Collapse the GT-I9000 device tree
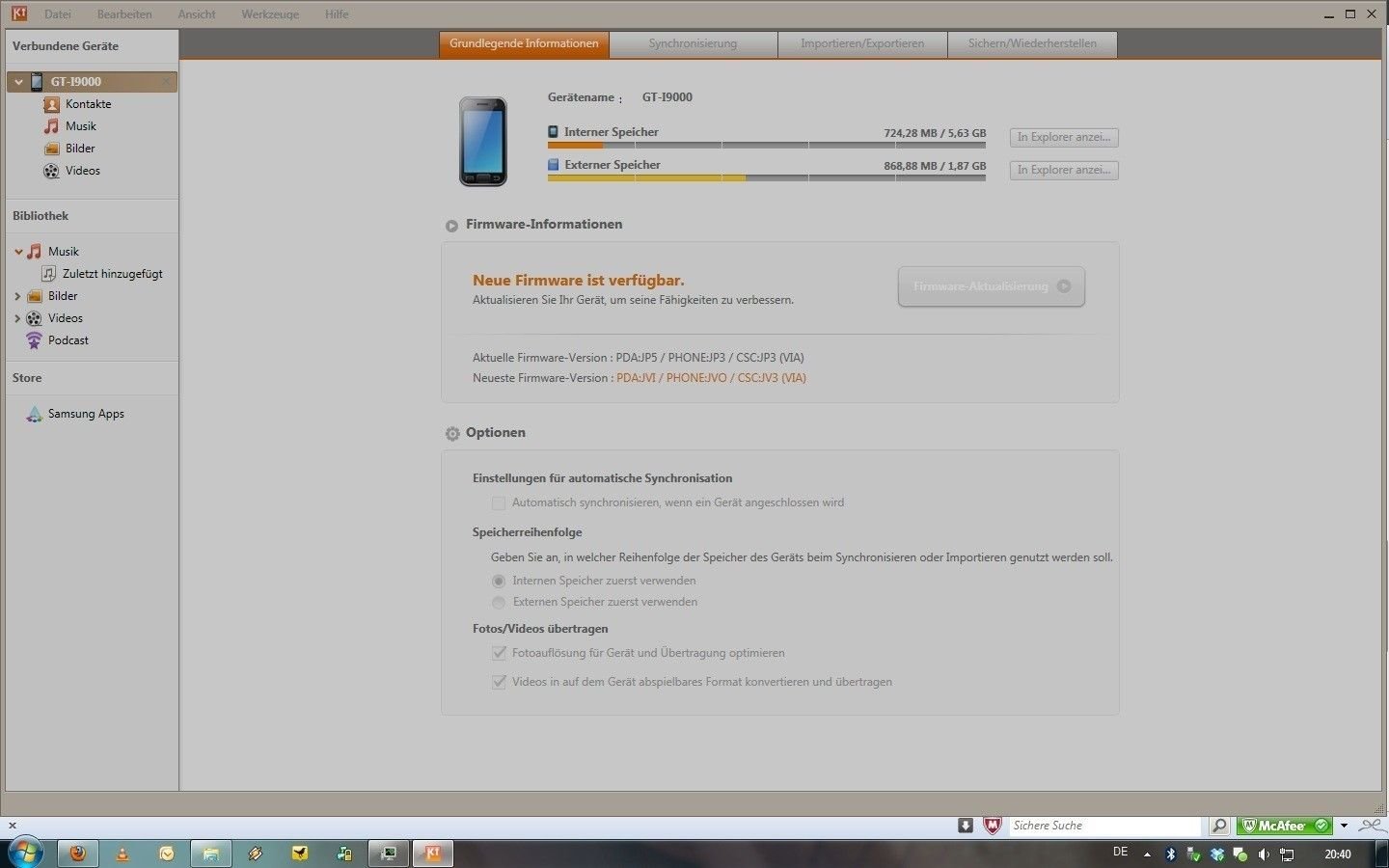 click(18, 82)
